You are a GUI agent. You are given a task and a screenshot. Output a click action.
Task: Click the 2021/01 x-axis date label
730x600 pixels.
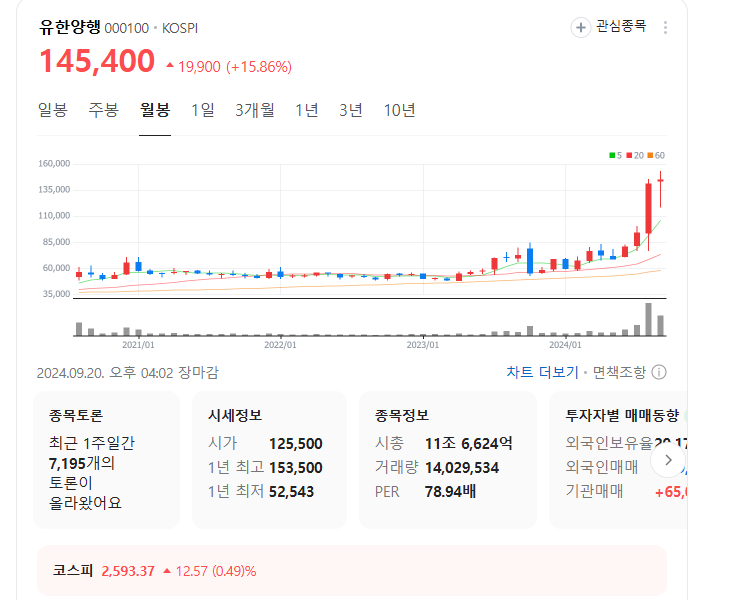(x=138, y=345)
